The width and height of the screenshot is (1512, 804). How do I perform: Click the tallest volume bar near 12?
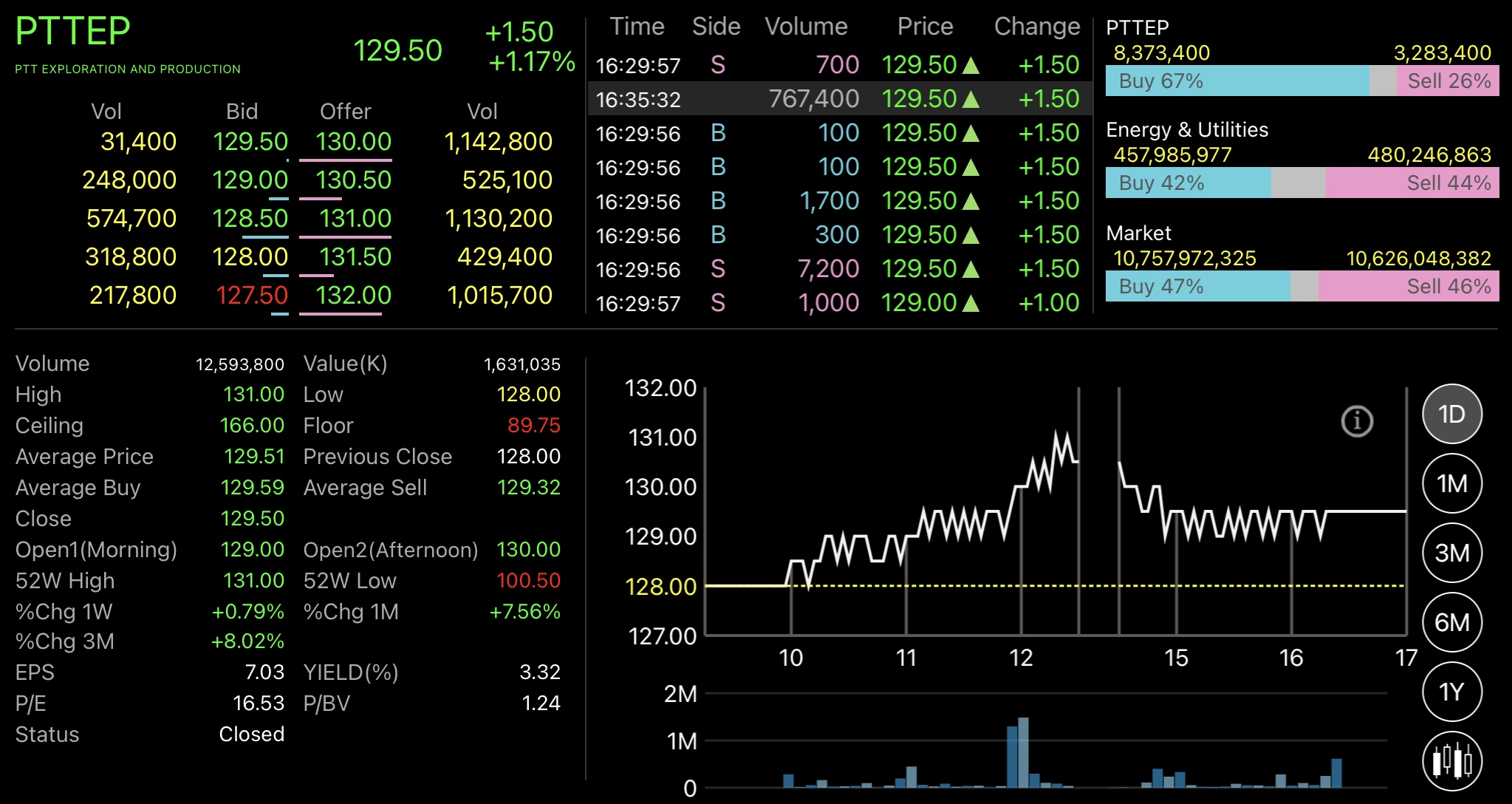(1023, 752)
